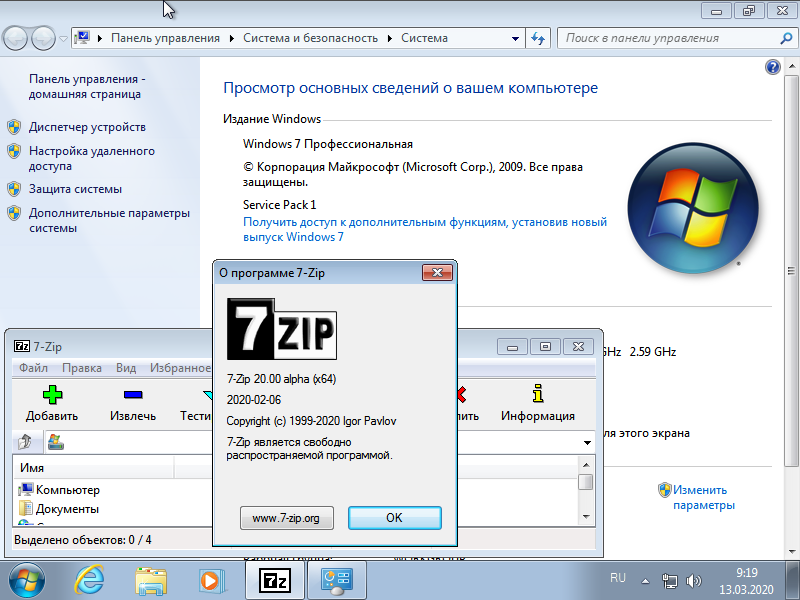Image resolution: width=800 pixels, height=600 pixels.
Task: Click the Control Panel search field
Action: point(668,38)
